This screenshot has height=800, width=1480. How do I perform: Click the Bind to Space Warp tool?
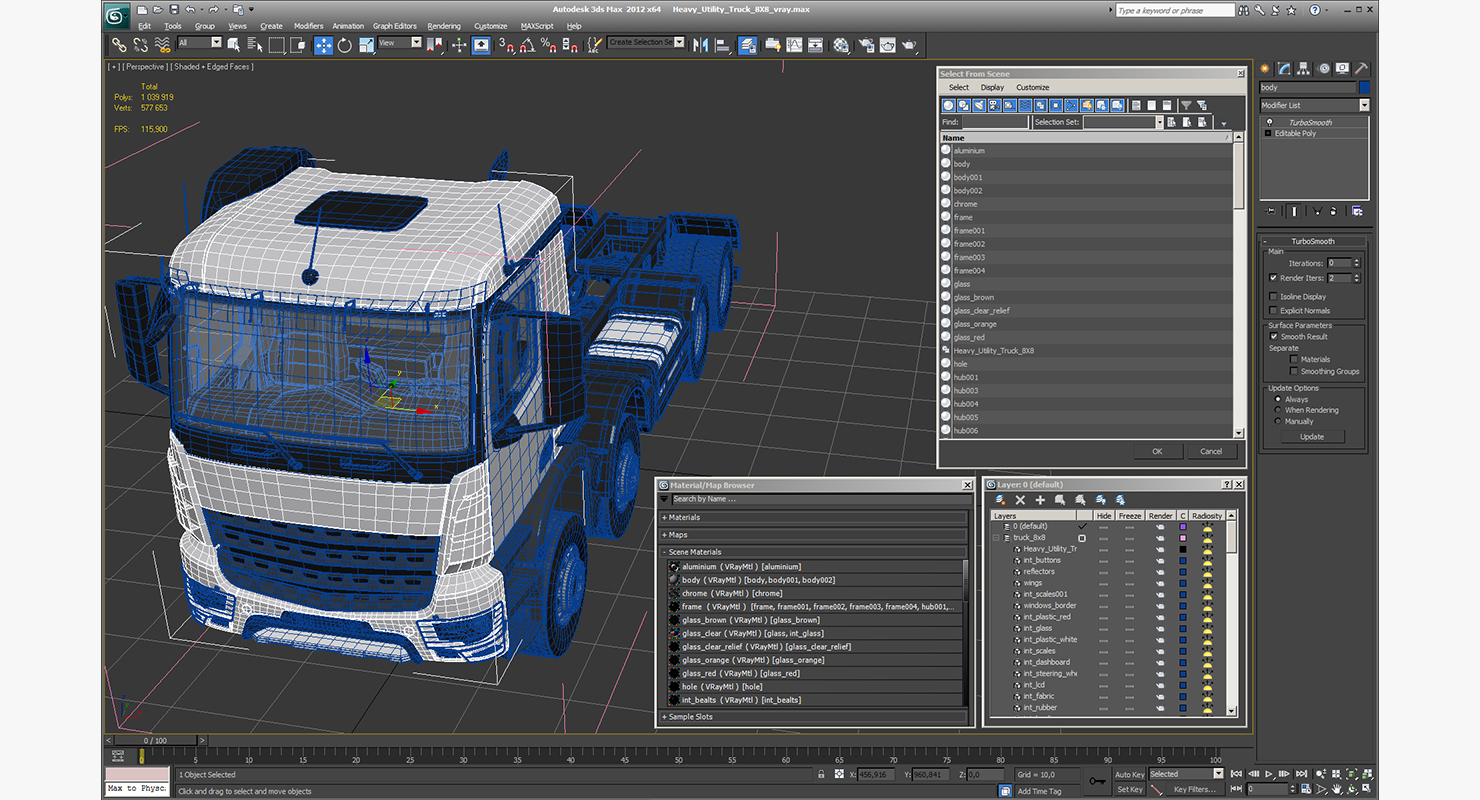(x=162, y=45)
